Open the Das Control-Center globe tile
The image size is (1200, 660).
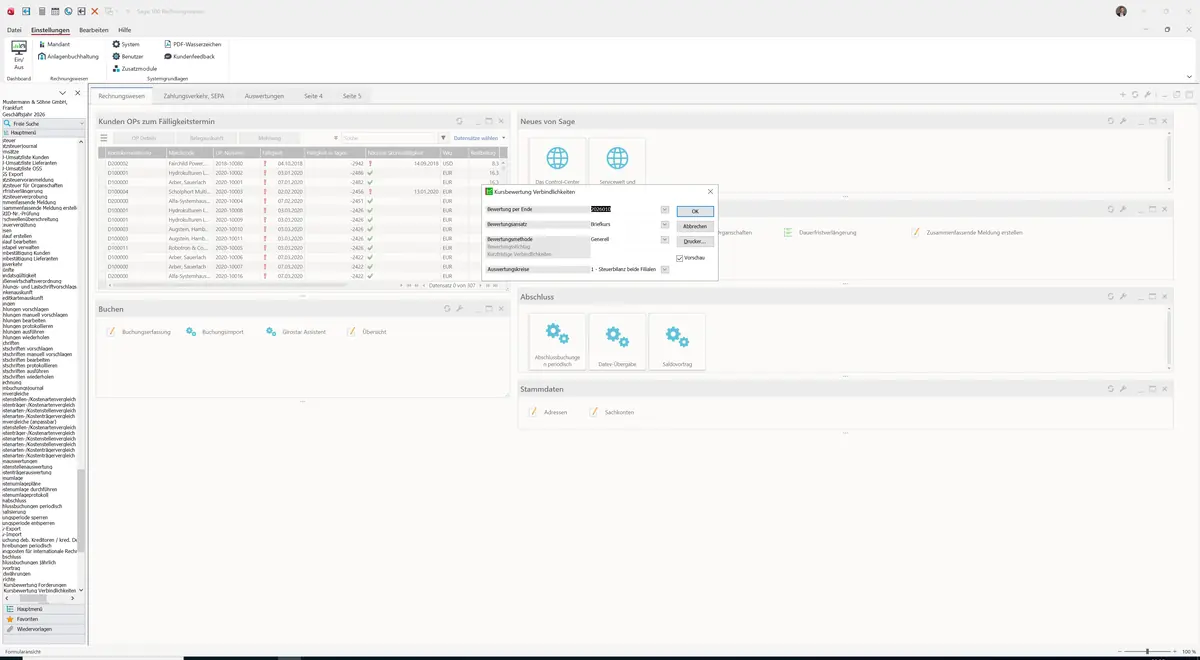click(x=557, y=163)
